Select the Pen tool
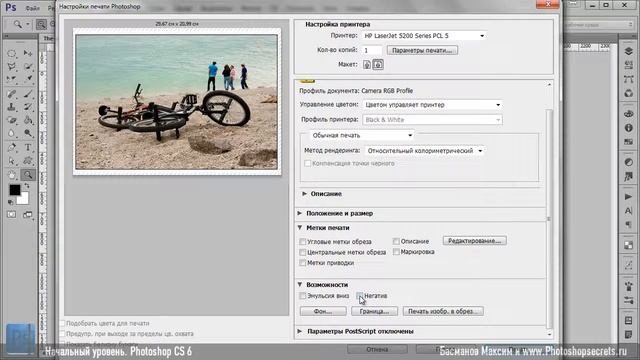 point(11,148)
